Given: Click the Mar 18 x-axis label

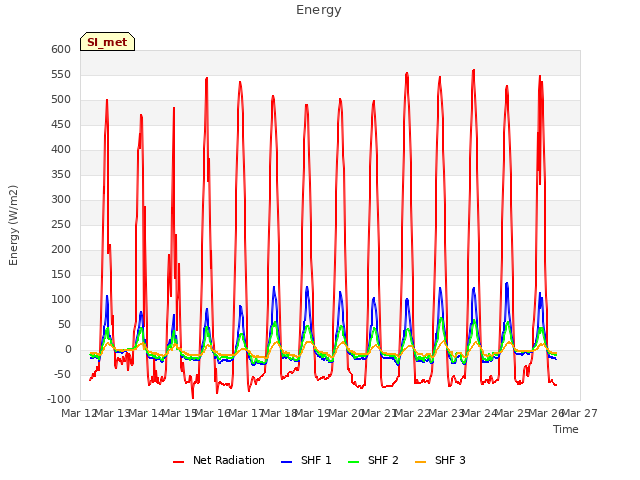Looking at the screenshot, I should tap(279, 413).
